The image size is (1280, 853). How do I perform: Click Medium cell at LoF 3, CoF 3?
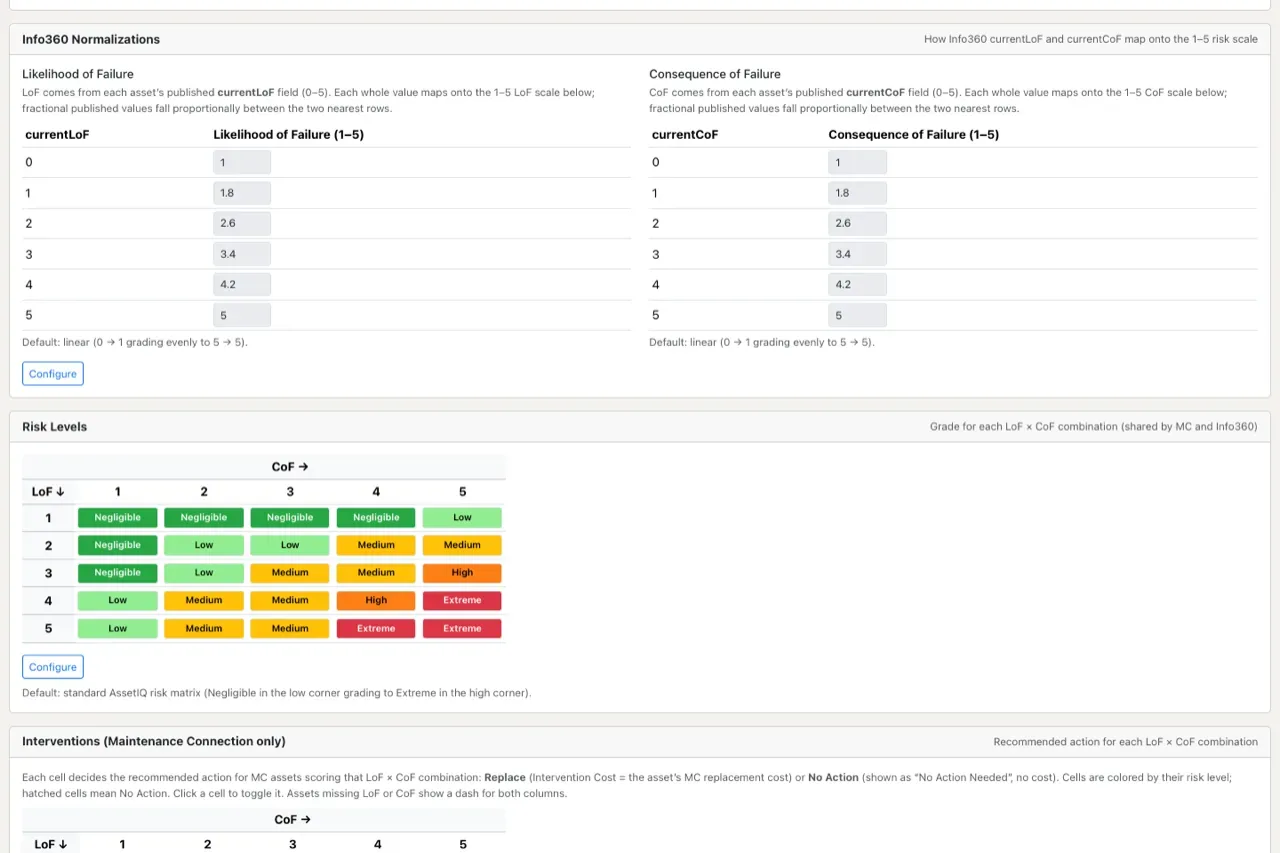click(x=290, y=573)
